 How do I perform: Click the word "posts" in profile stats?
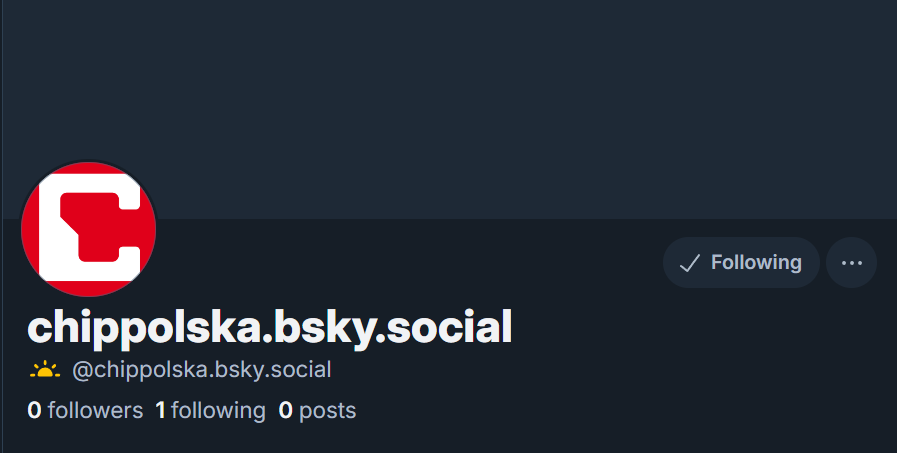pos(328,410)
